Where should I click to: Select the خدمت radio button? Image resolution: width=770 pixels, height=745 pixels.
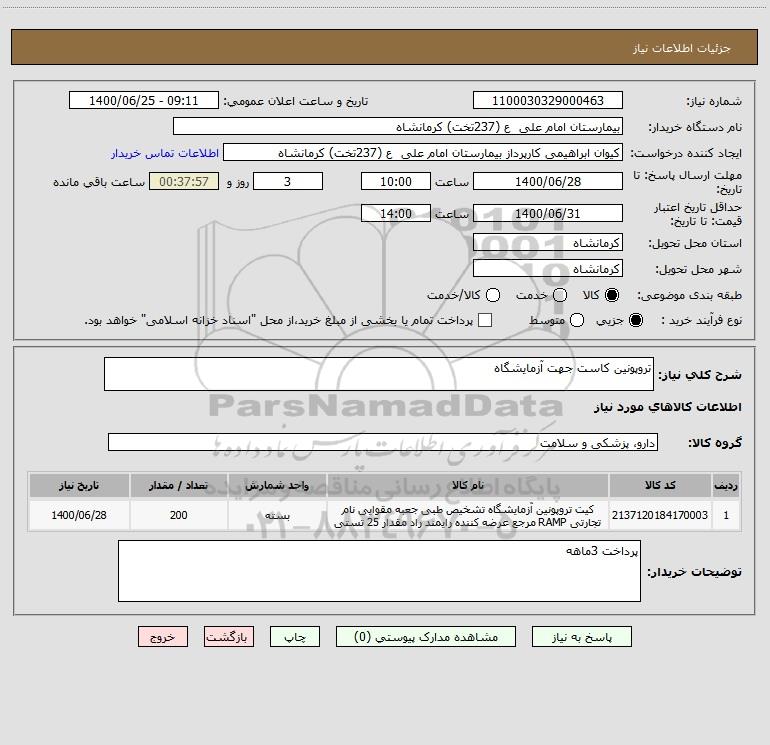[x=560, y=295]
